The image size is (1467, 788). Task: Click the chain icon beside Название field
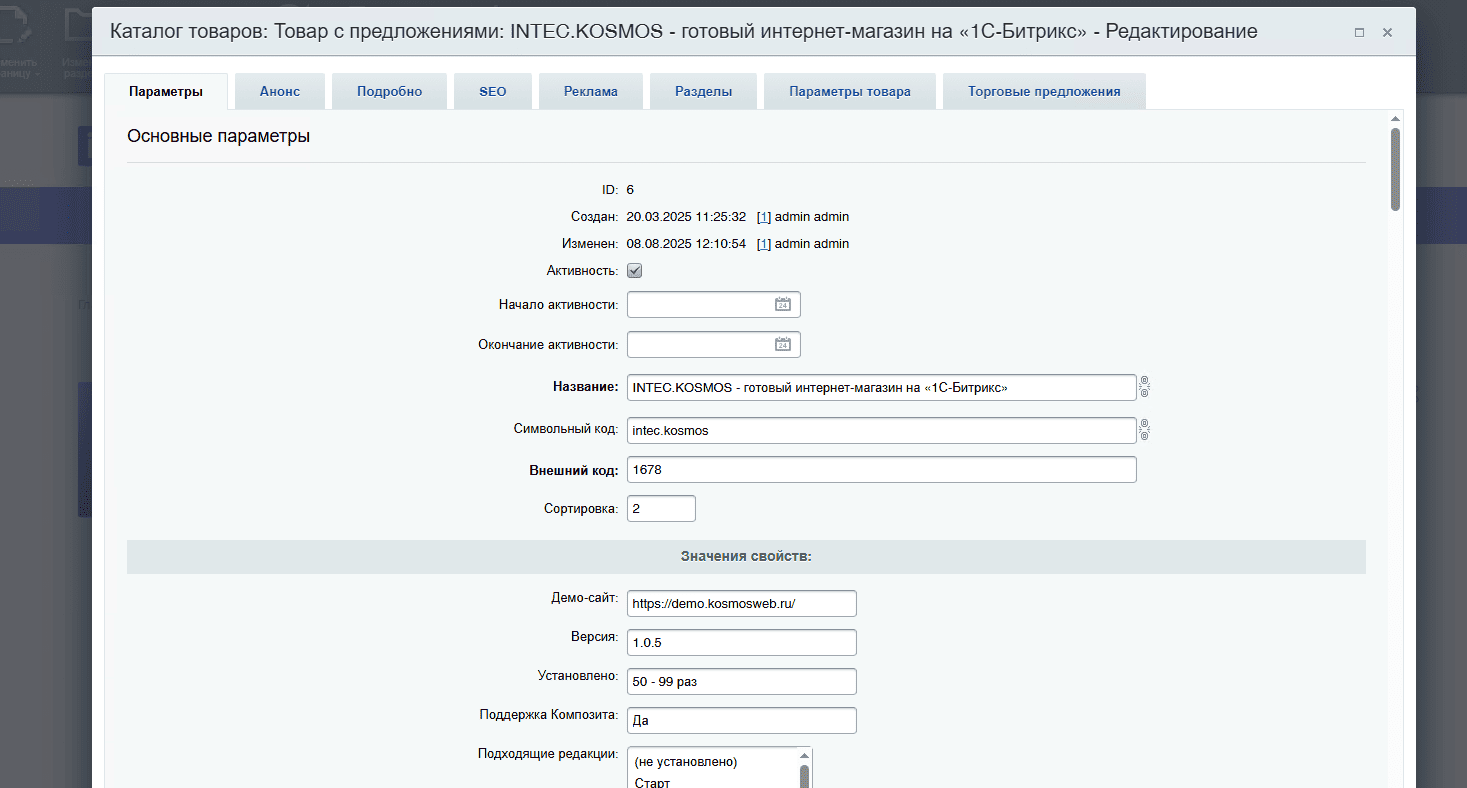(x=1145, y=387)
